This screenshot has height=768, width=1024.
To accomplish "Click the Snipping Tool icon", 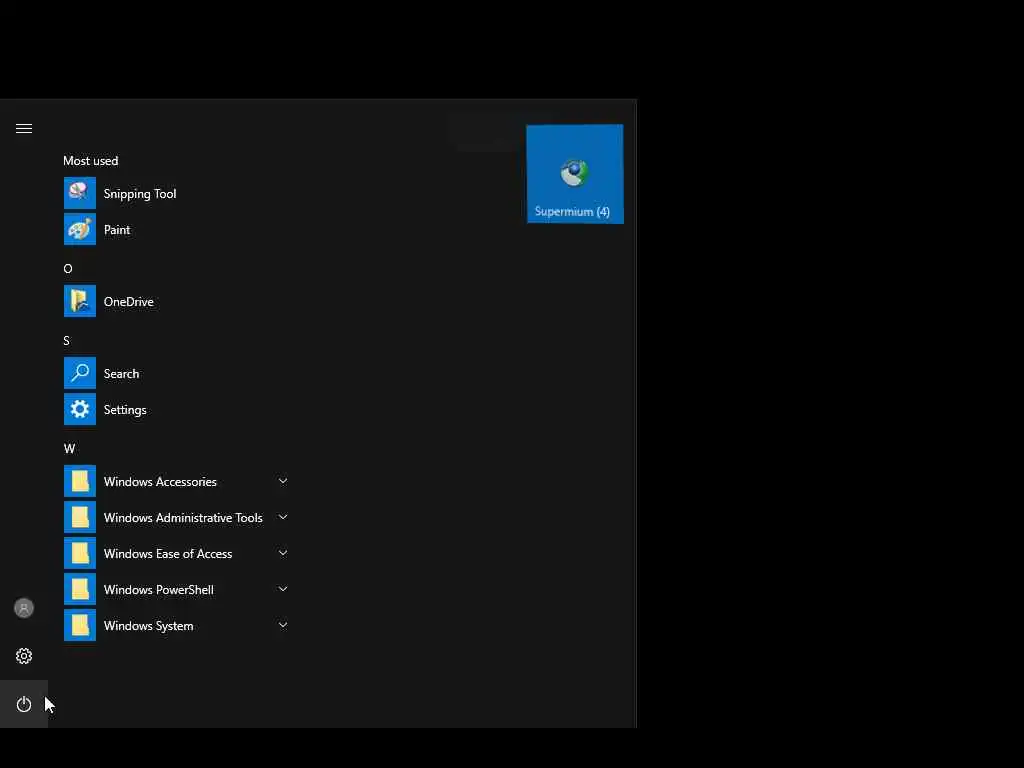I will coord(80,193).
